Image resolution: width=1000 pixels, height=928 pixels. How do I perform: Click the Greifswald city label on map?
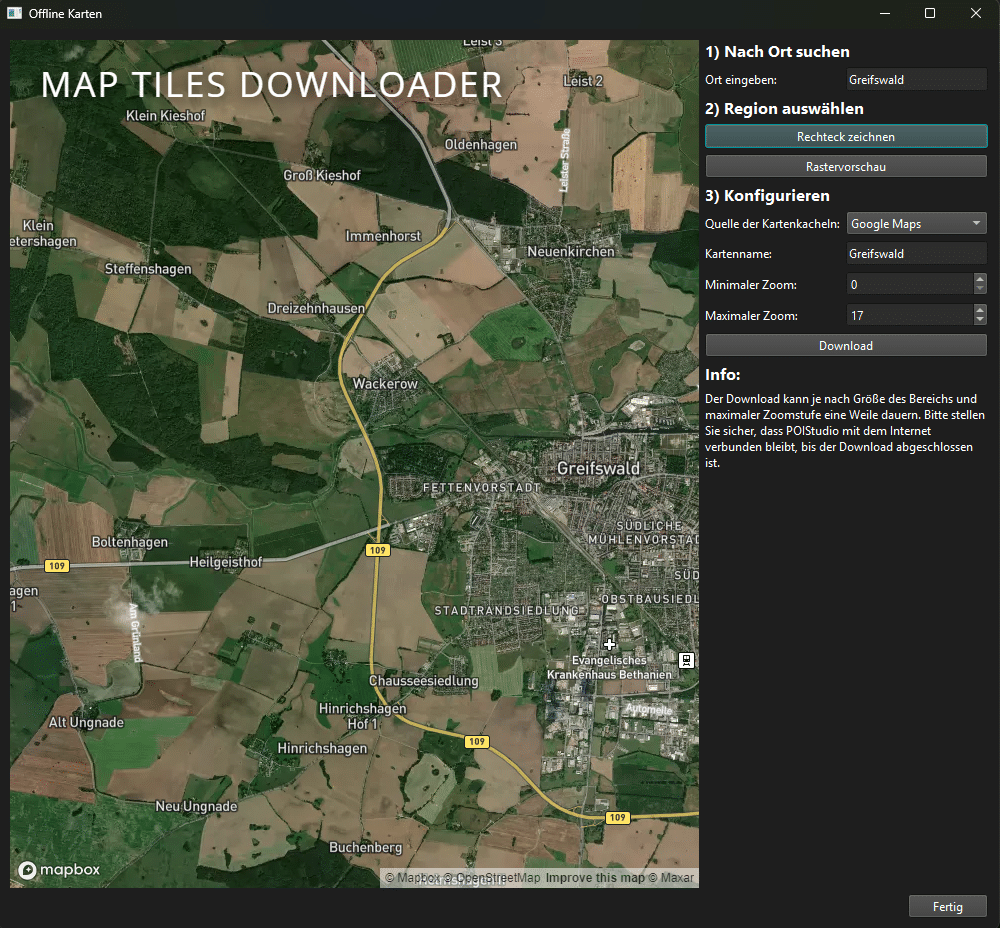[x=598, y=468]
